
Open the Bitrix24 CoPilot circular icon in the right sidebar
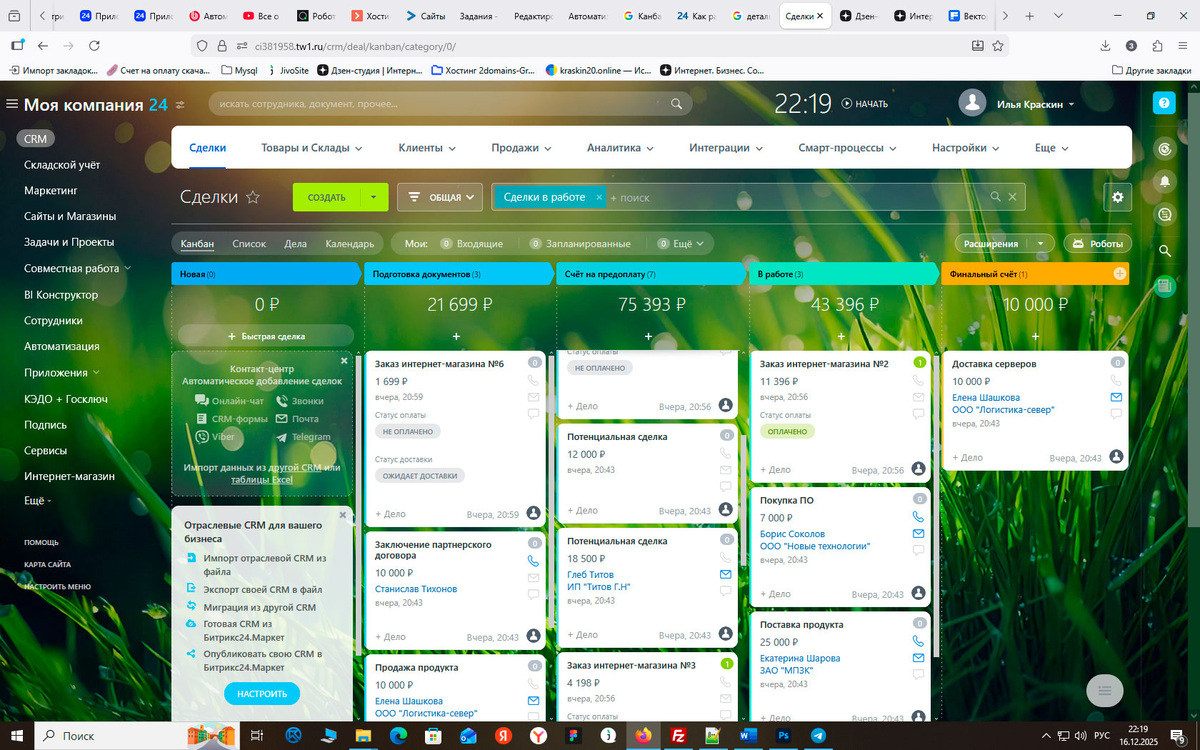pyautogui.click(x=1164, y=148)
